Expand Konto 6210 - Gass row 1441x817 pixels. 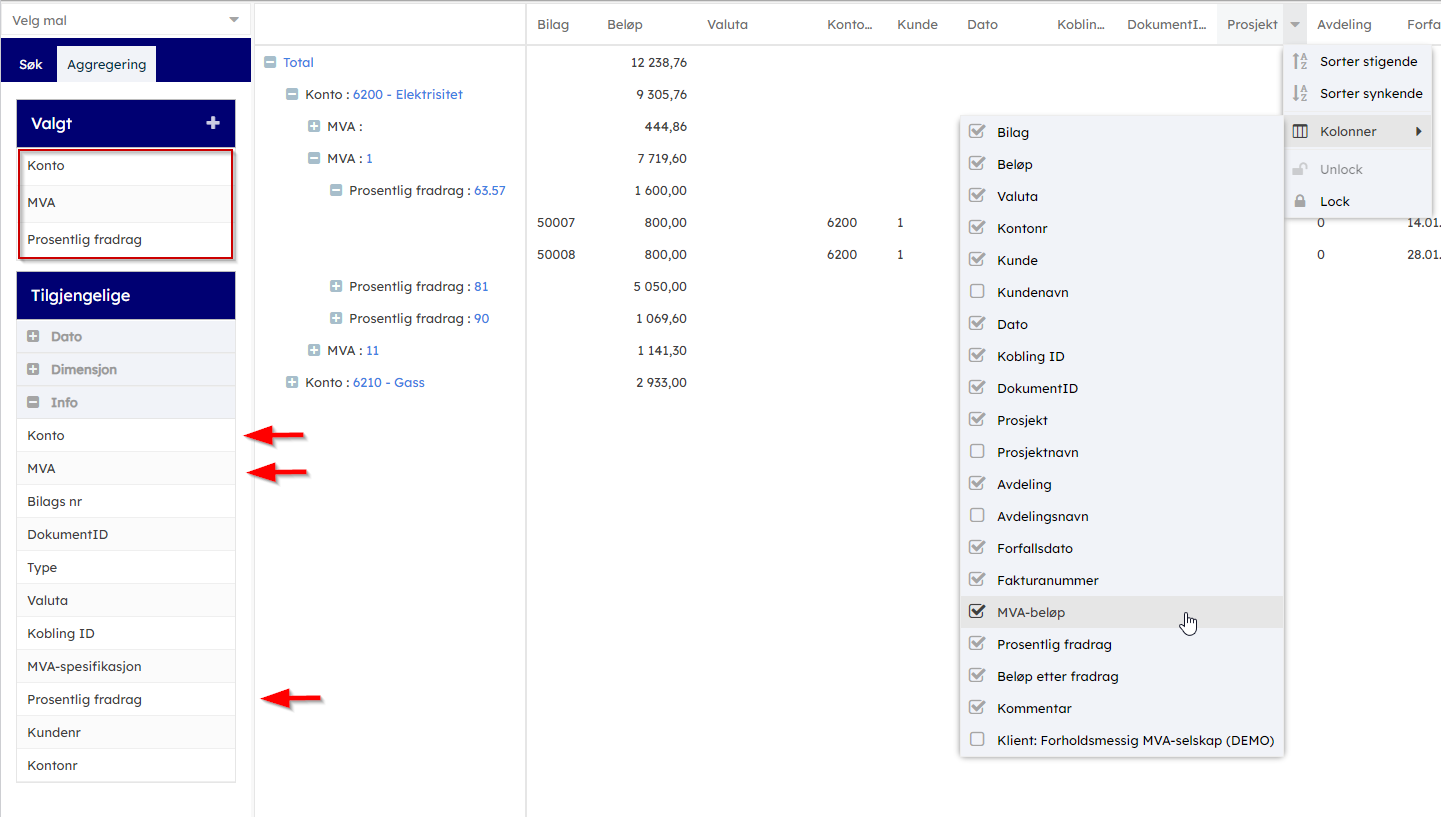(x=292, y=382)
